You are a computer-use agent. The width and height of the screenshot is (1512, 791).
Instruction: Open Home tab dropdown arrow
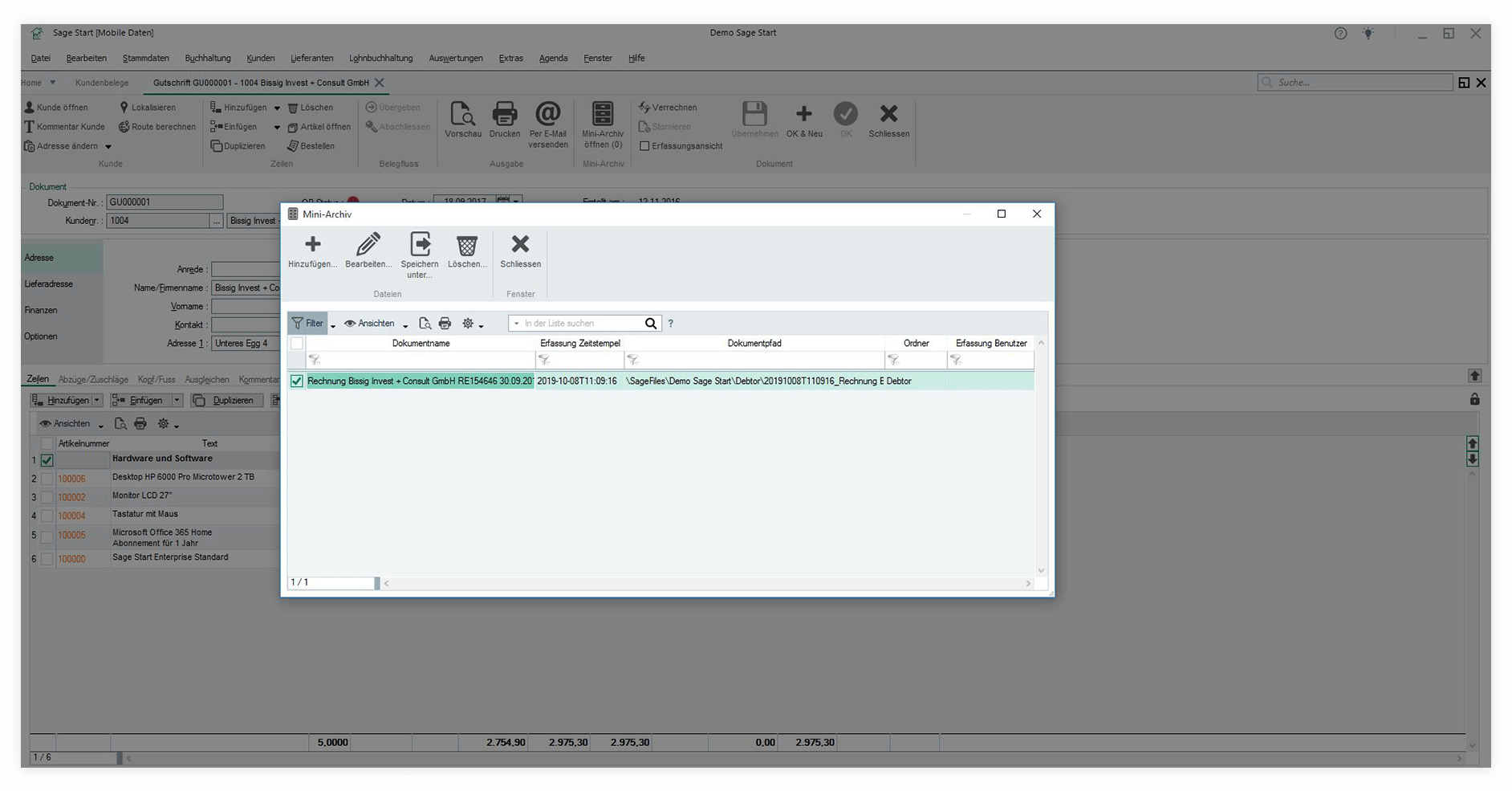tap(53, 83)
